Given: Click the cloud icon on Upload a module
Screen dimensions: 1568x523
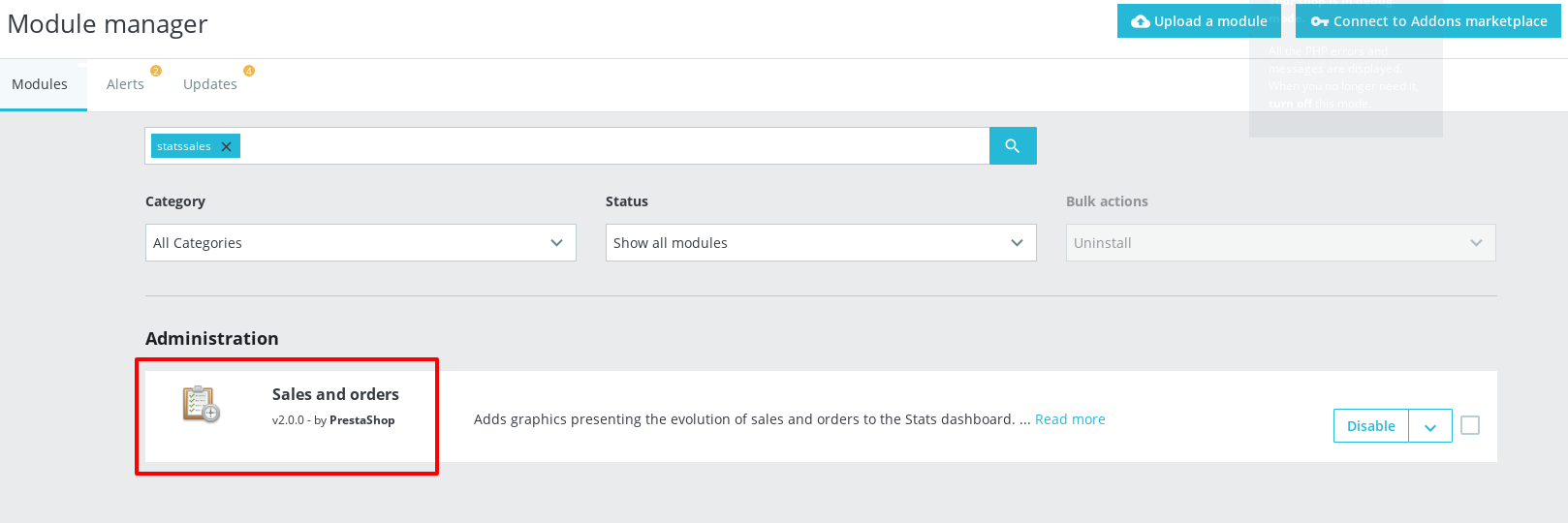Looking at the screenshot, I should click(x=1141, y=21).
